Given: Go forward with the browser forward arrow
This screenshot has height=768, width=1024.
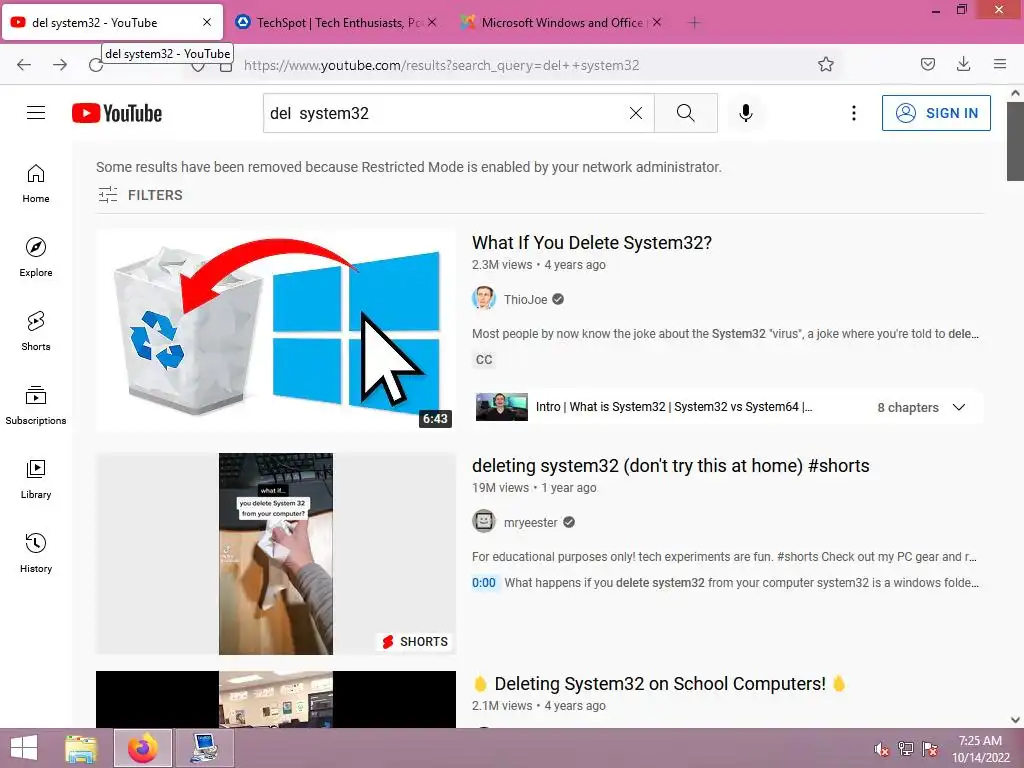Looking at the screenshot, I should pos(60,65).
